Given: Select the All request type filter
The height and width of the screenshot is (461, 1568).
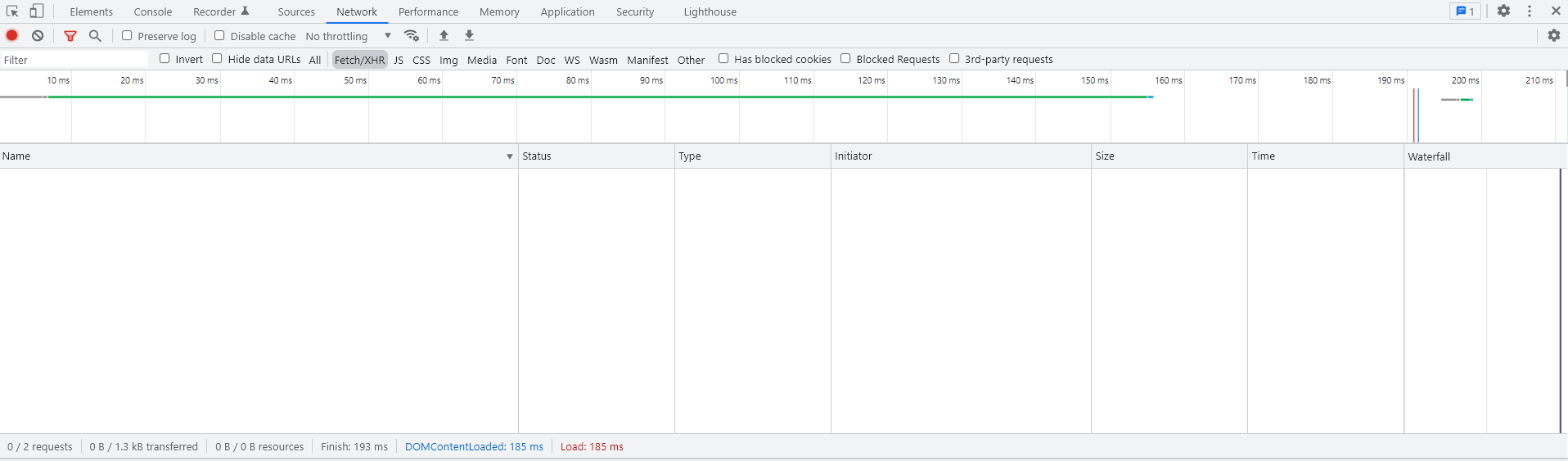Looking at the screenshot, I should [315, 60].
